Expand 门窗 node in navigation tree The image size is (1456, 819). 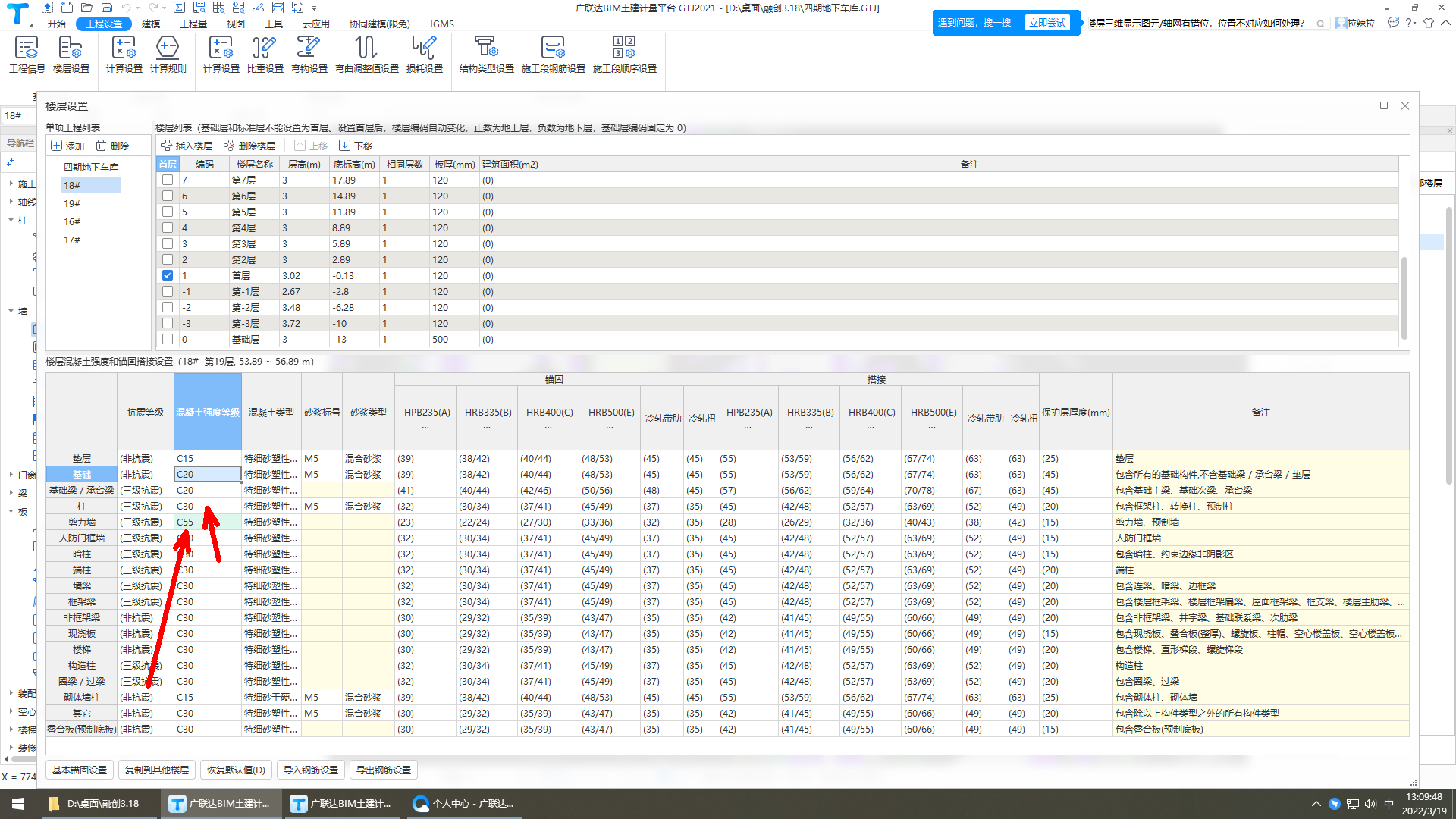click(x=11, y=475)
